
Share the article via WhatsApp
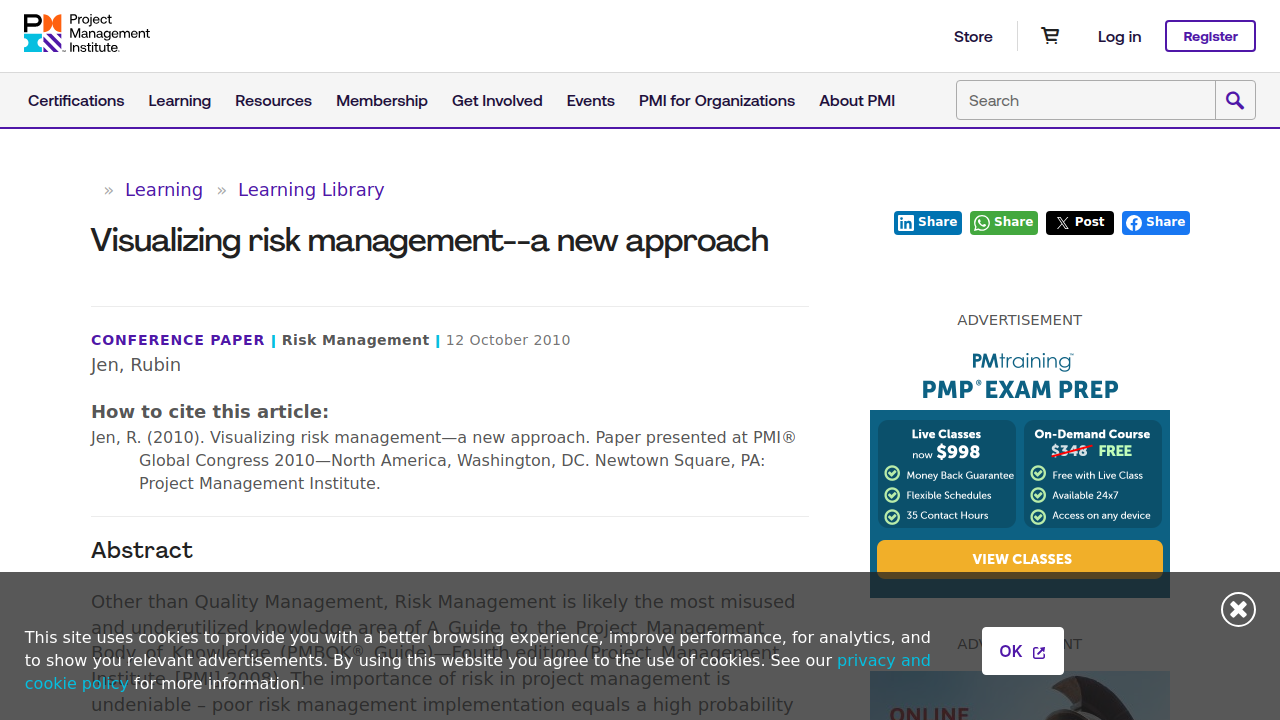click(1004, 223)
